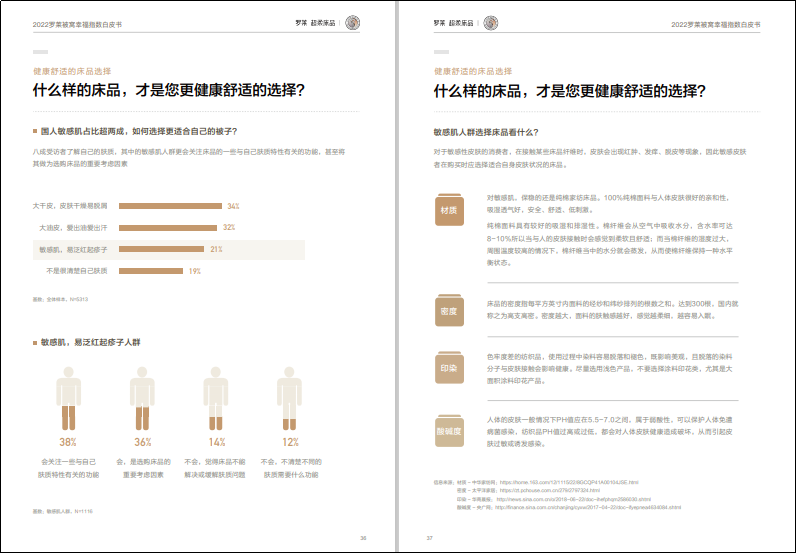Click the person figure above 36%
The height and width of the screenshot is (554, 797).
[142, 398]
